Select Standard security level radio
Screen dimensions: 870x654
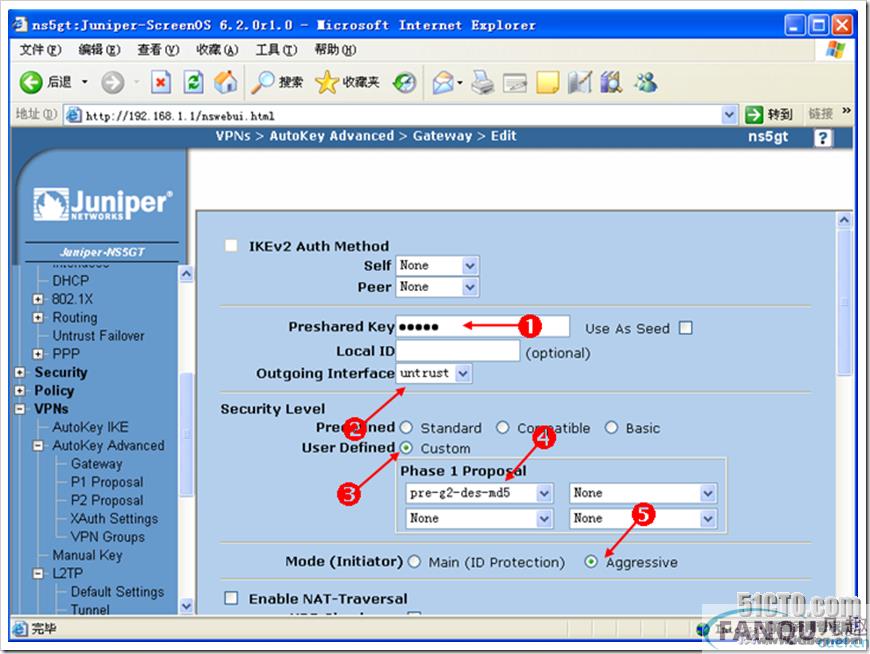pyautogui.click(x=406, y=428)
